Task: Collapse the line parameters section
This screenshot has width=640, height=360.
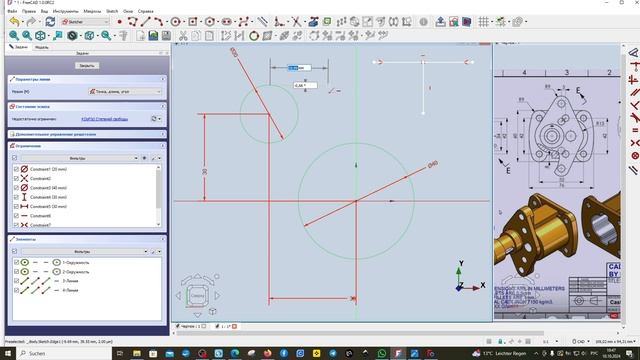Action: [163, 79]
